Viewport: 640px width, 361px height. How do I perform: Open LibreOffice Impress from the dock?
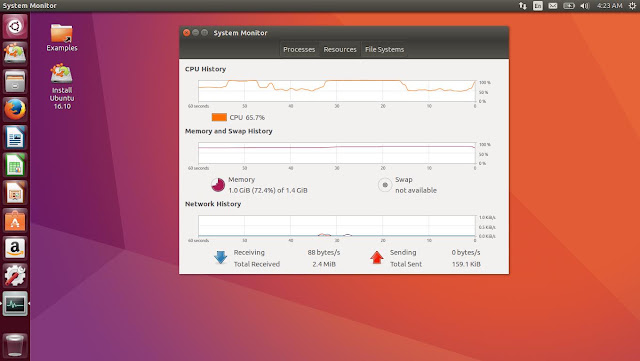[x=15, y=193]
